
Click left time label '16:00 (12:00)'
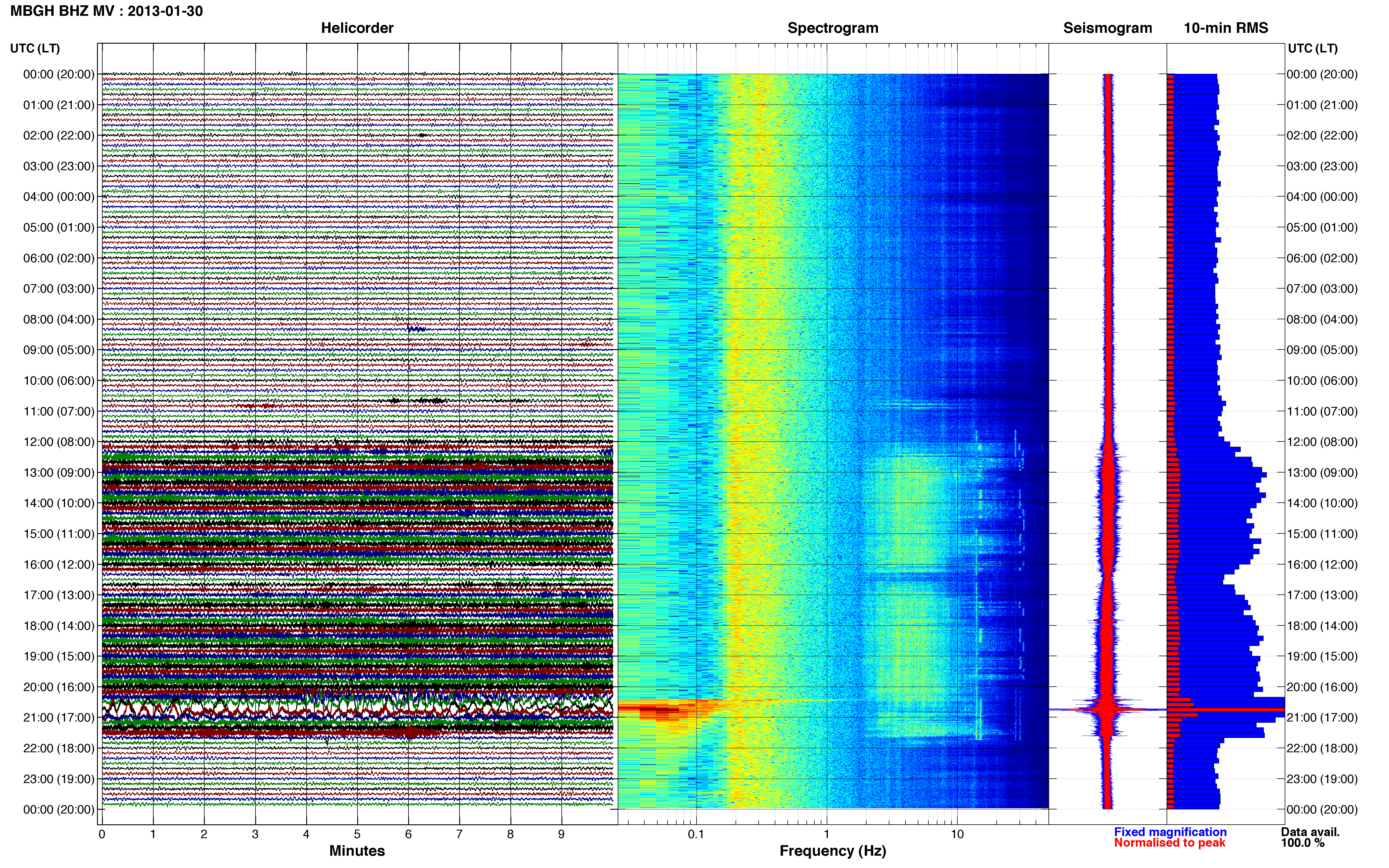point(59,564)
